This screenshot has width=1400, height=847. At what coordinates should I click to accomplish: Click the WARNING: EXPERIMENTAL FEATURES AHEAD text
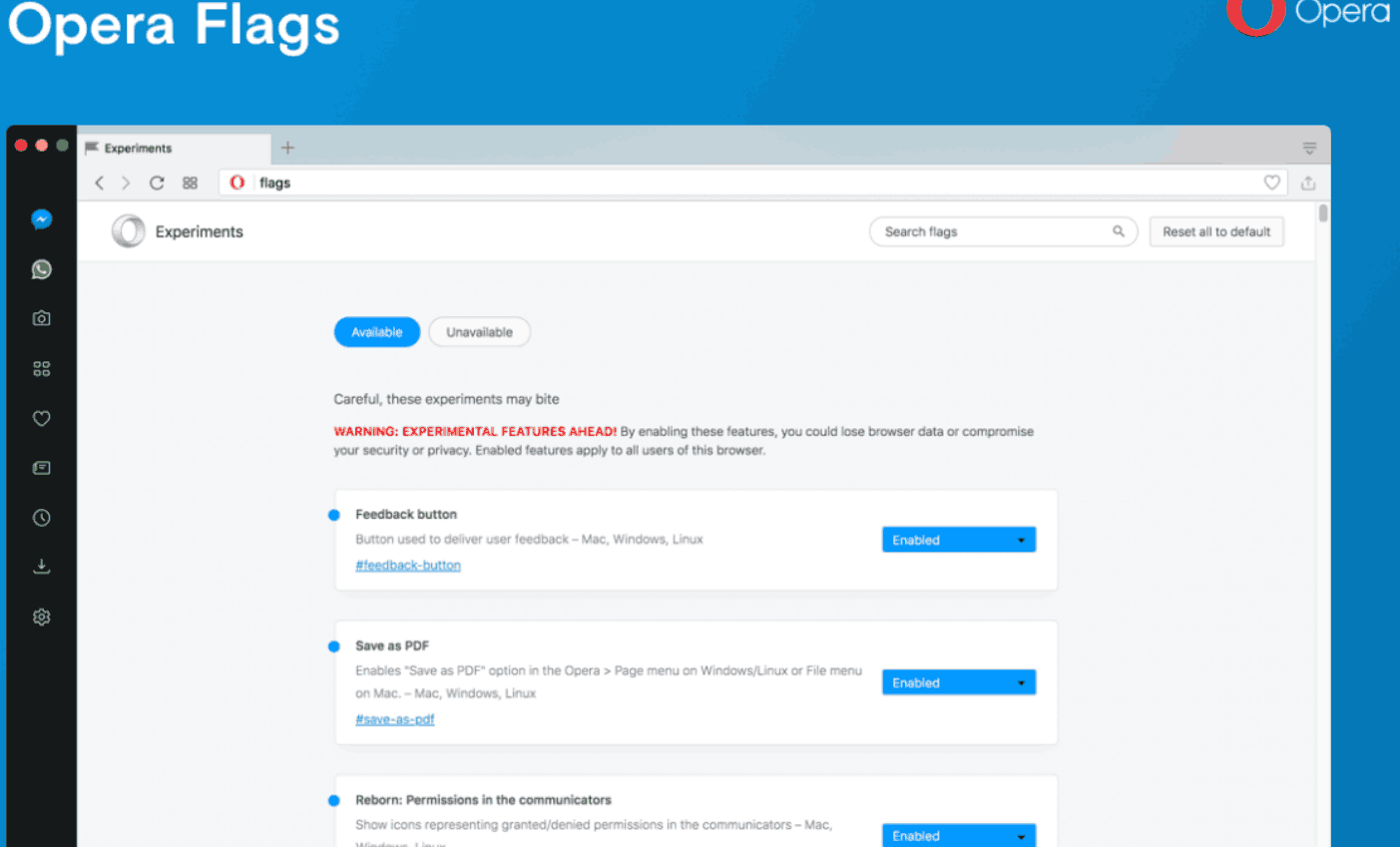475,432
